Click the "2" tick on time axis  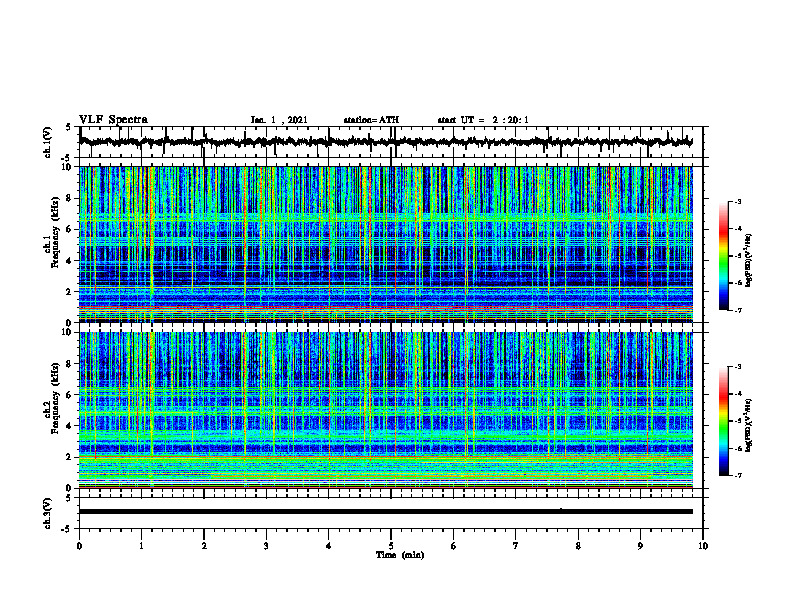coord(204,546)
